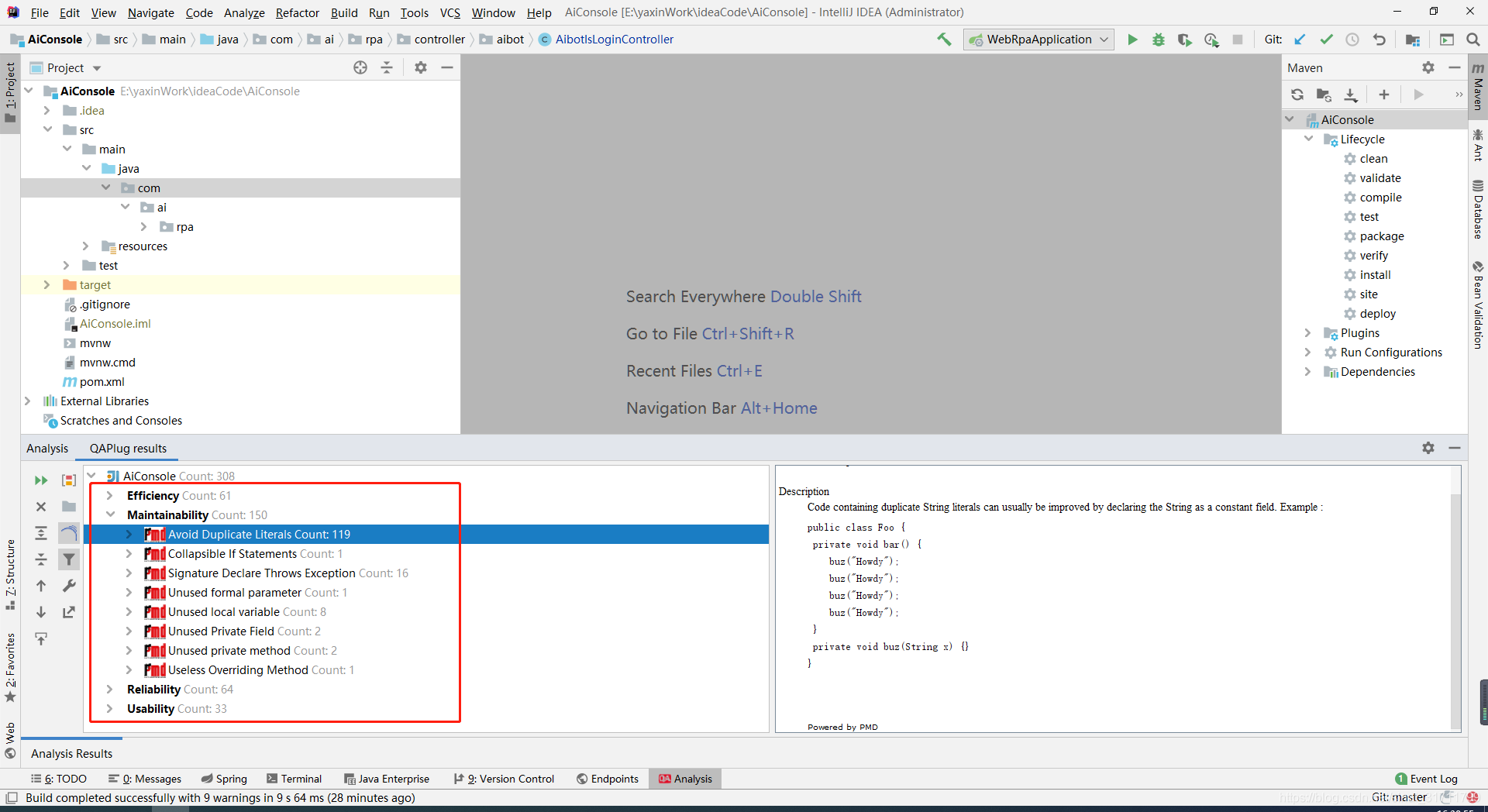The image size is (1488, 812).
Task: Close analysis results X icon
Action: pyautogui.click(x=41, y=507)
